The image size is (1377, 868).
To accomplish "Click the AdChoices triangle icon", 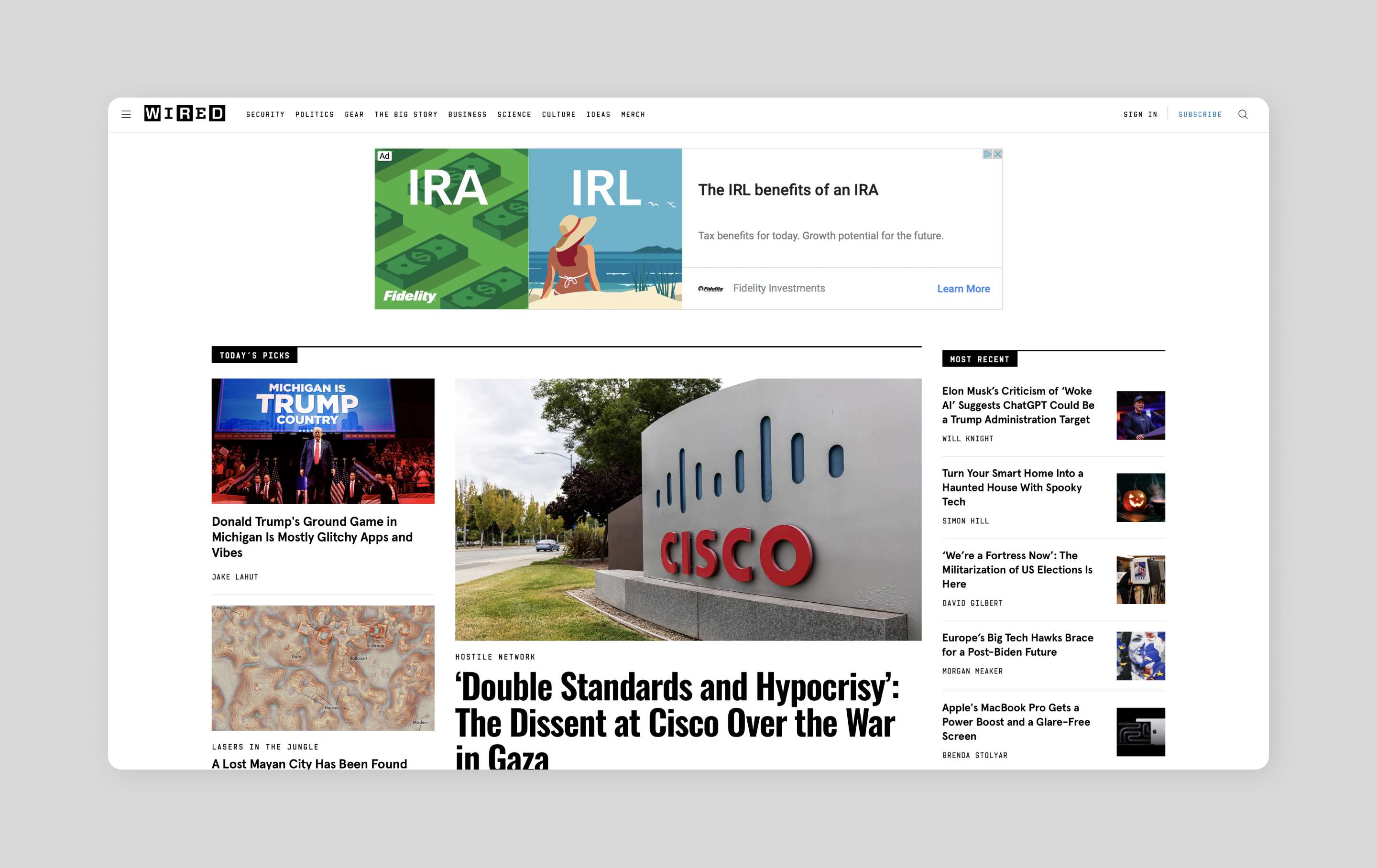I will point(988,154).
